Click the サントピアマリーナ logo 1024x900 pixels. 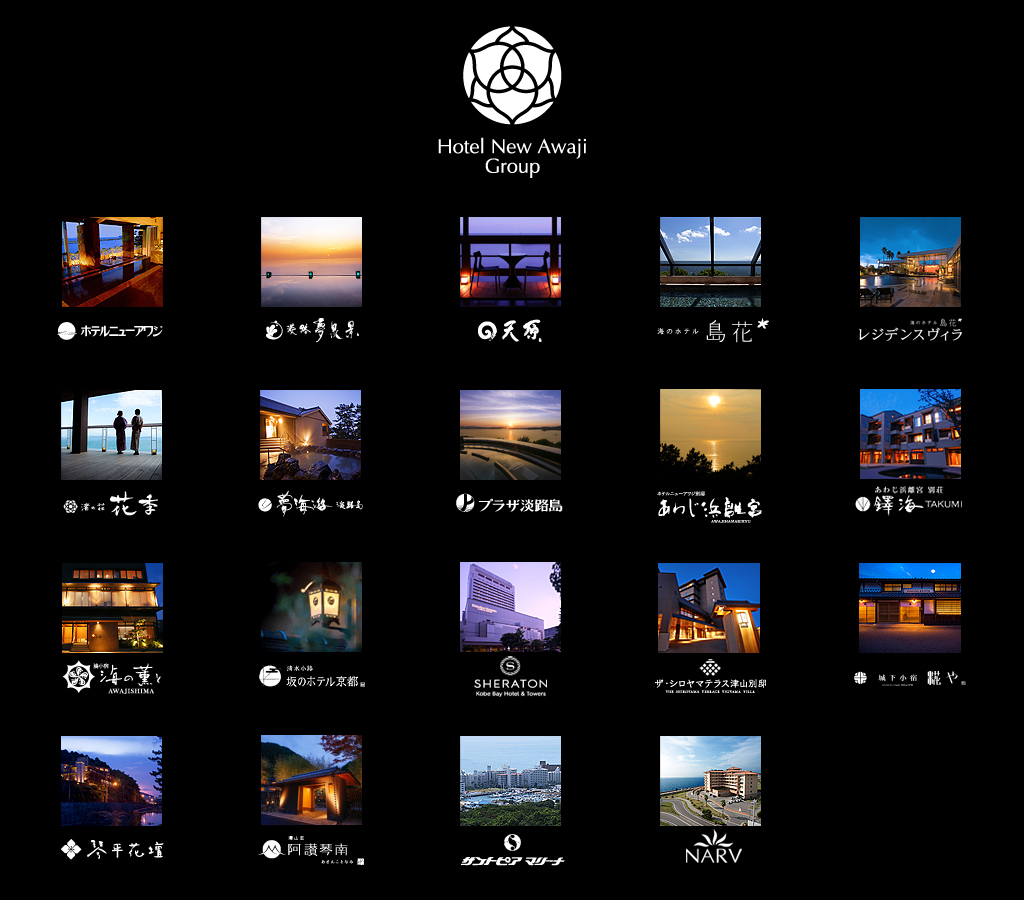click(x=513, y=850)
